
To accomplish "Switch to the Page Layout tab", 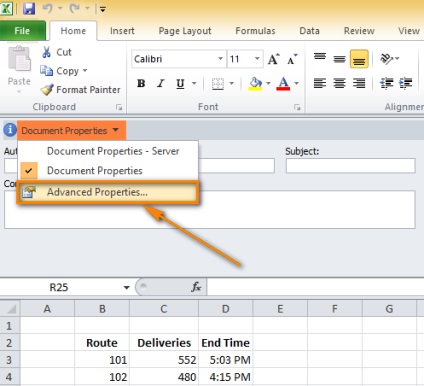I will 185,31.
